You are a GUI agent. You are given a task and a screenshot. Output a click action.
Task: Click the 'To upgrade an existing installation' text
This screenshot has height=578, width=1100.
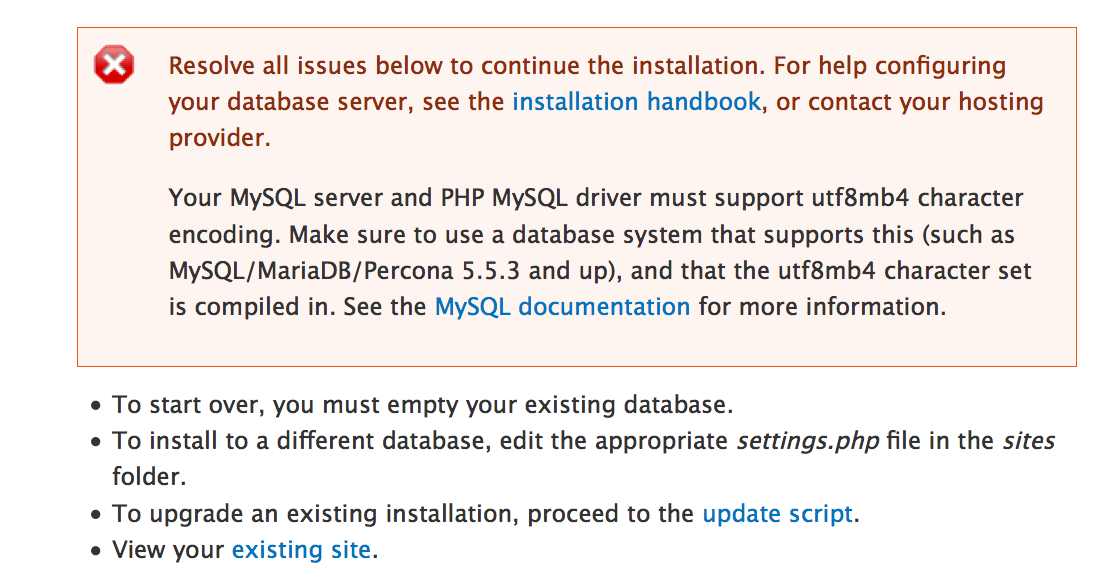click(x=403, y=513)
